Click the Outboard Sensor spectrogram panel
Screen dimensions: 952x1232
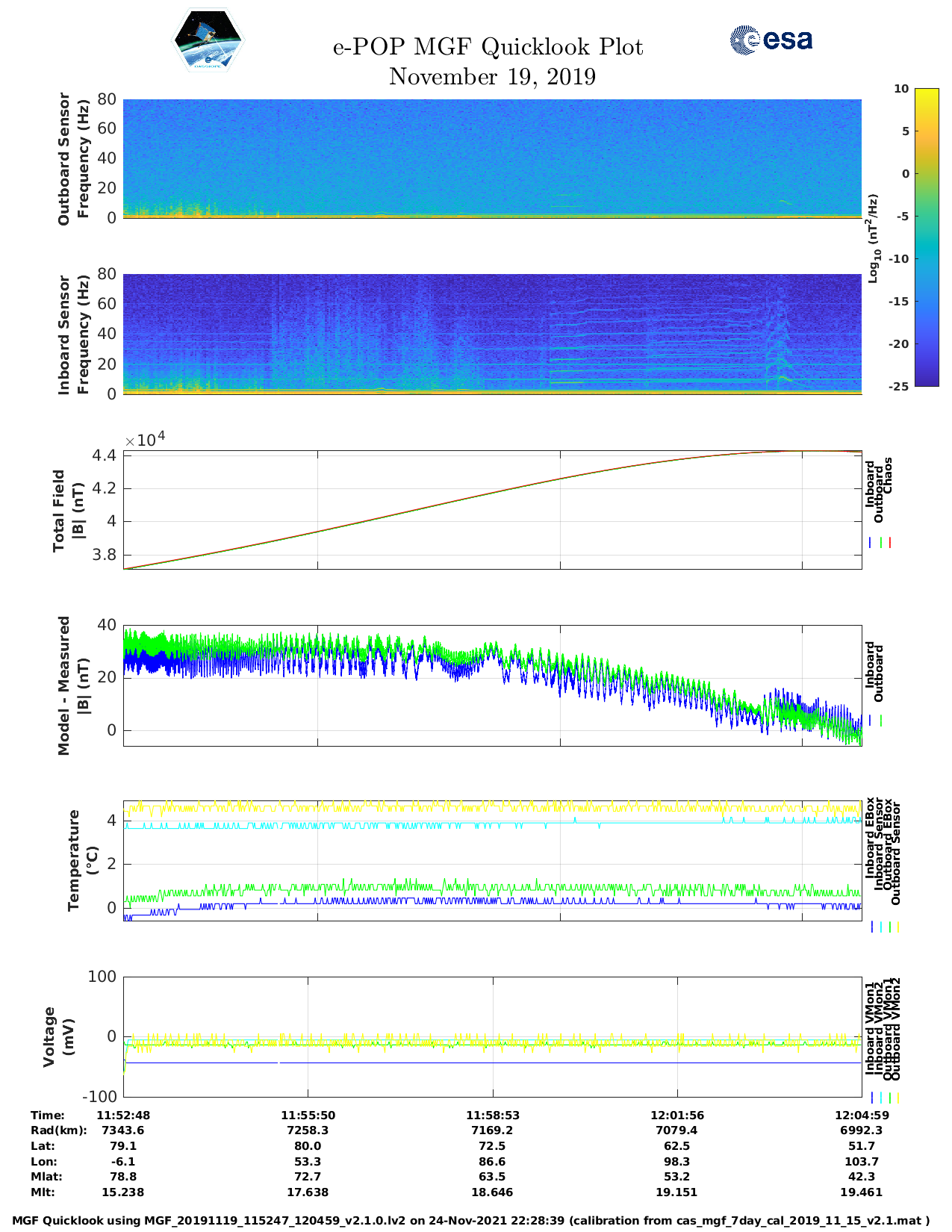pyautogui.click(x=492, y=158)
